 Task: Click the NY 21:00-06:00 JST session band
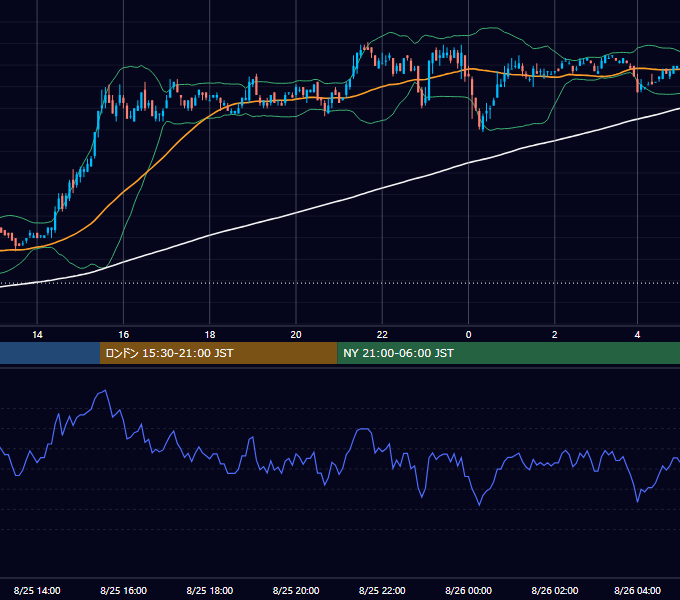[x=509, y=353]
